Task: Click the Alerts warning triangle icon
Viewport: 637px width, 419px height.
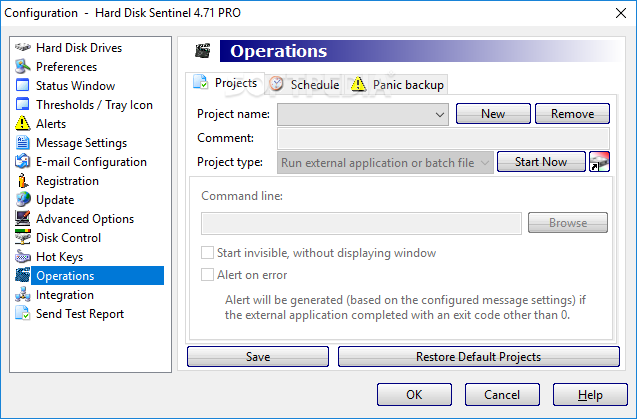Action: pos(23,124)
